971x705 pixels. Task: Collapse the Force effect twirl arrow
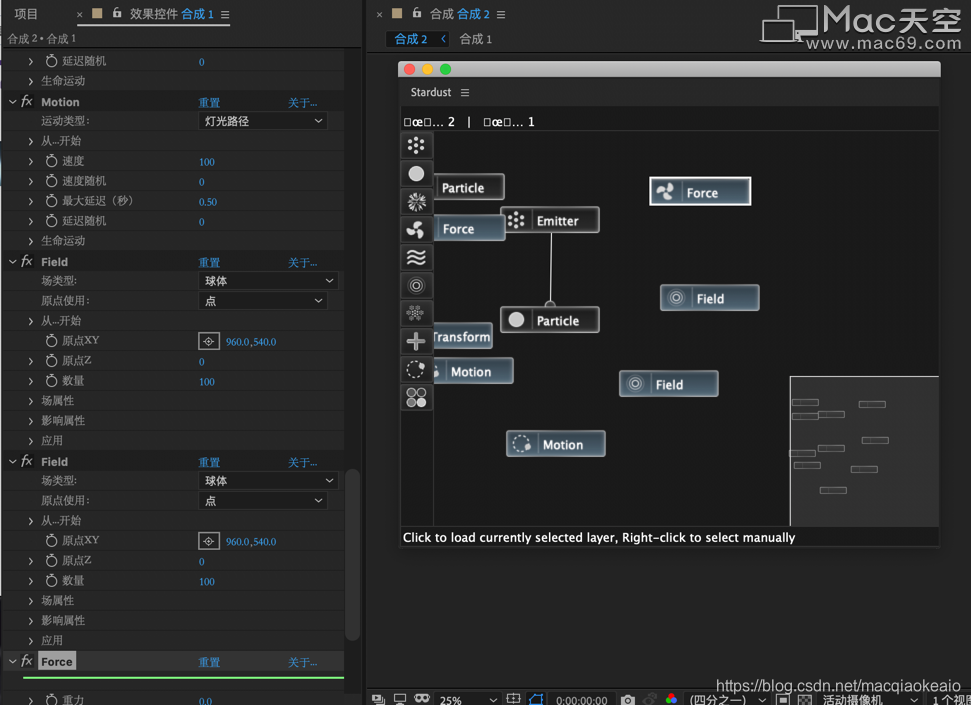coord(12,661)
